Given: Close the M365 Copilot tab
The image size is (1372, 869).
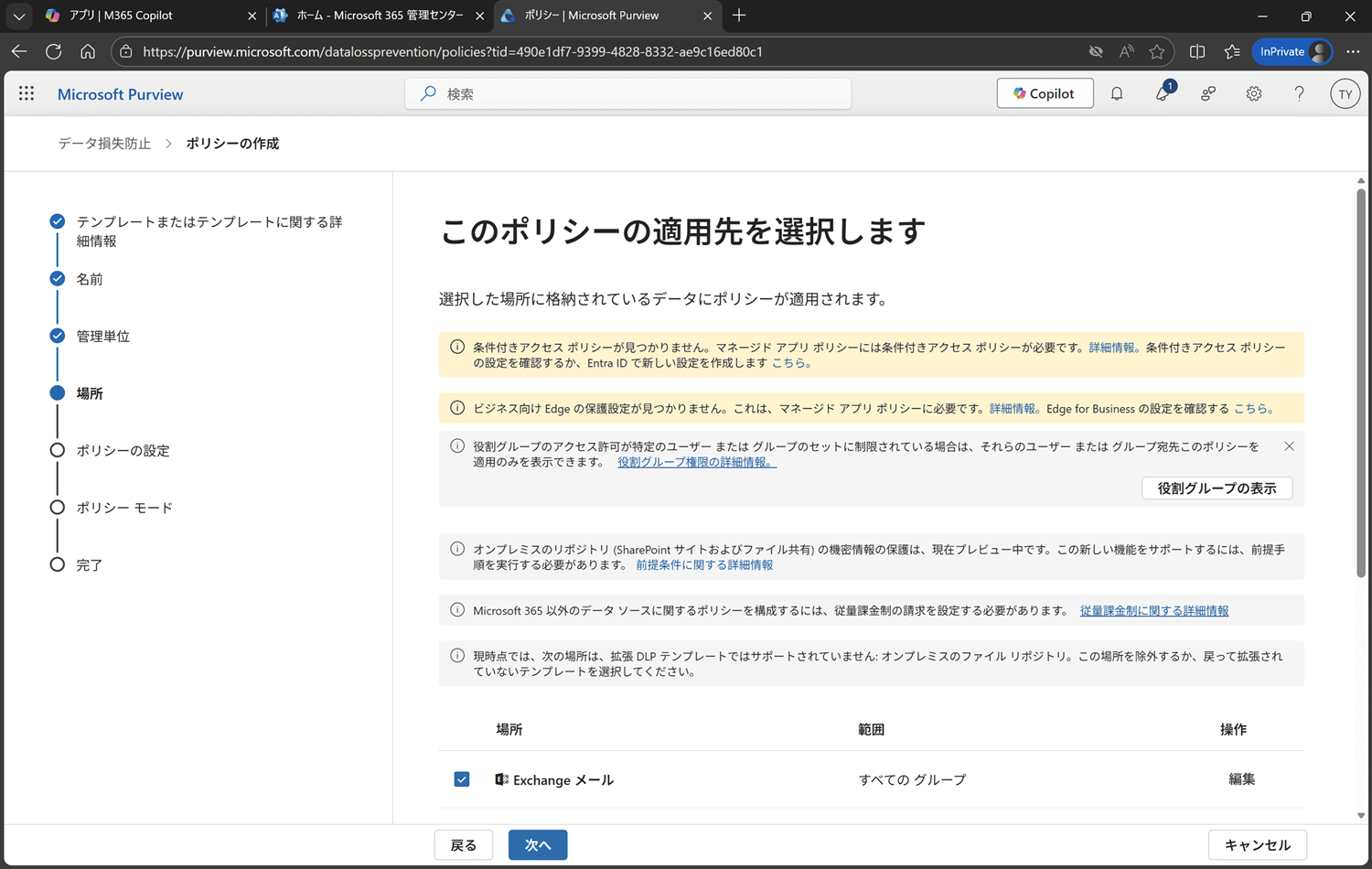Looking at the screenshot, I should click(252, 16).
